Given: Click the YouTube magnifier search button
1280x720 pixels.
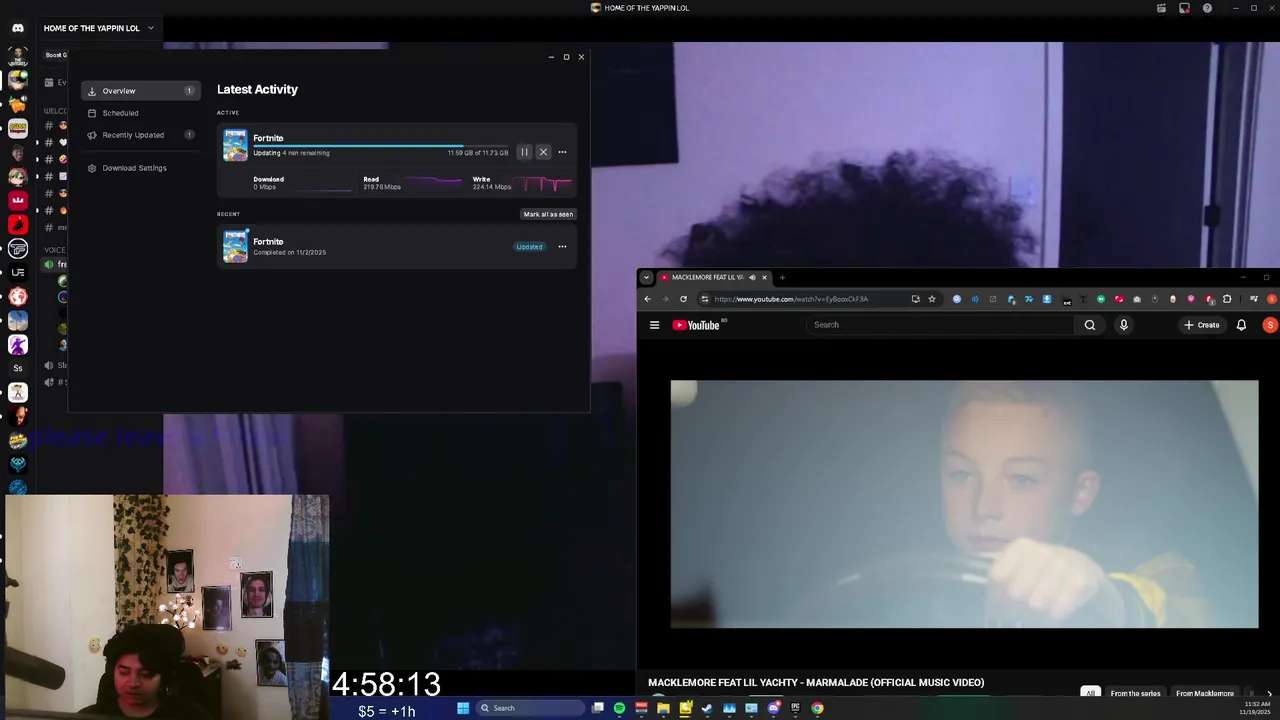Looking at the screenshot, I should (x=1090, y=325).
